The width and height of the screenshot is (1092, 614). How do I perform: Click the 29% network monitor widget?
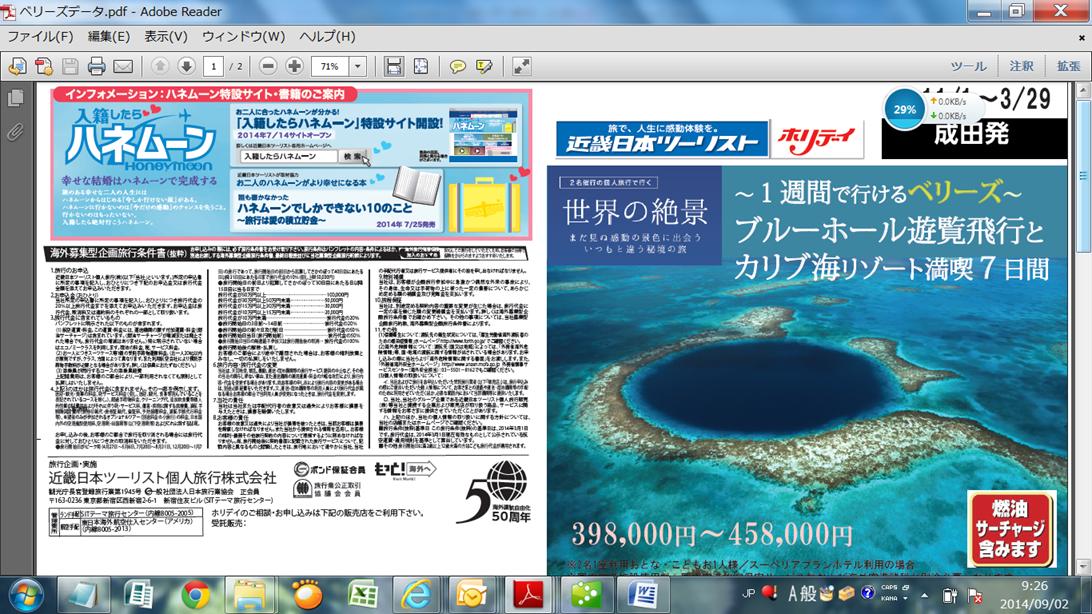point(905,109)
